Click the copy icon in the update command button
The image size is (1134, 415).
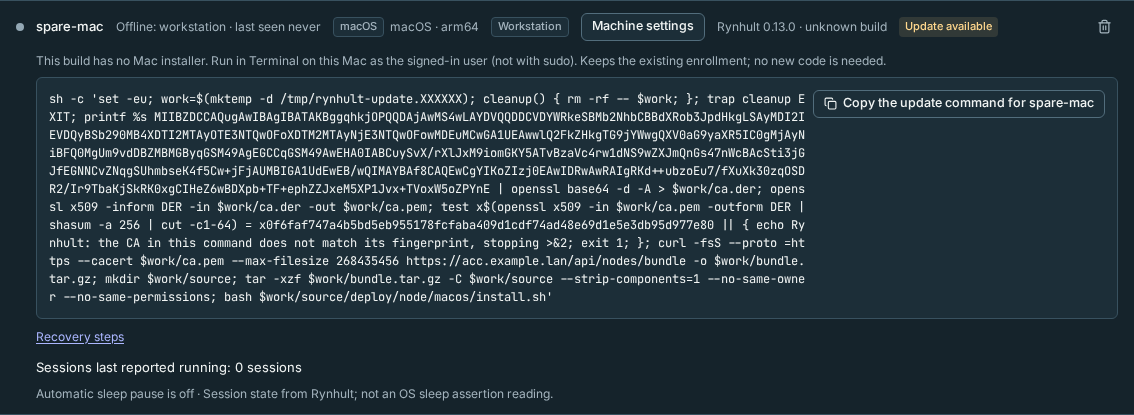830,103
